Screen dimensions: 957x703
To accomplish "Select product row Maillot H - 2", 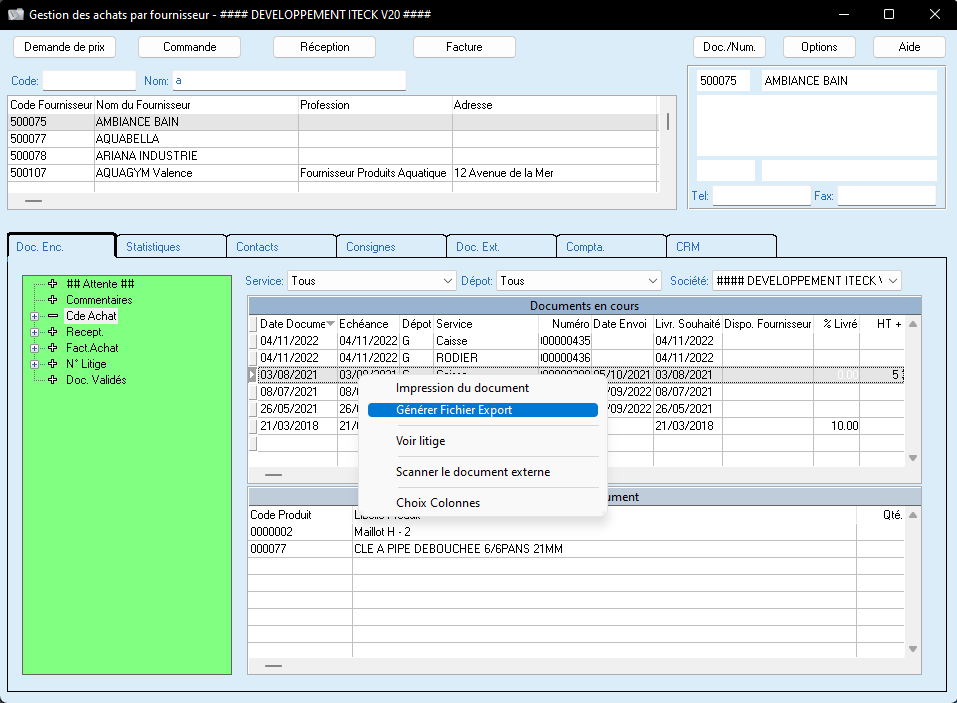I will pyautogui.click(x=576, y=532).
